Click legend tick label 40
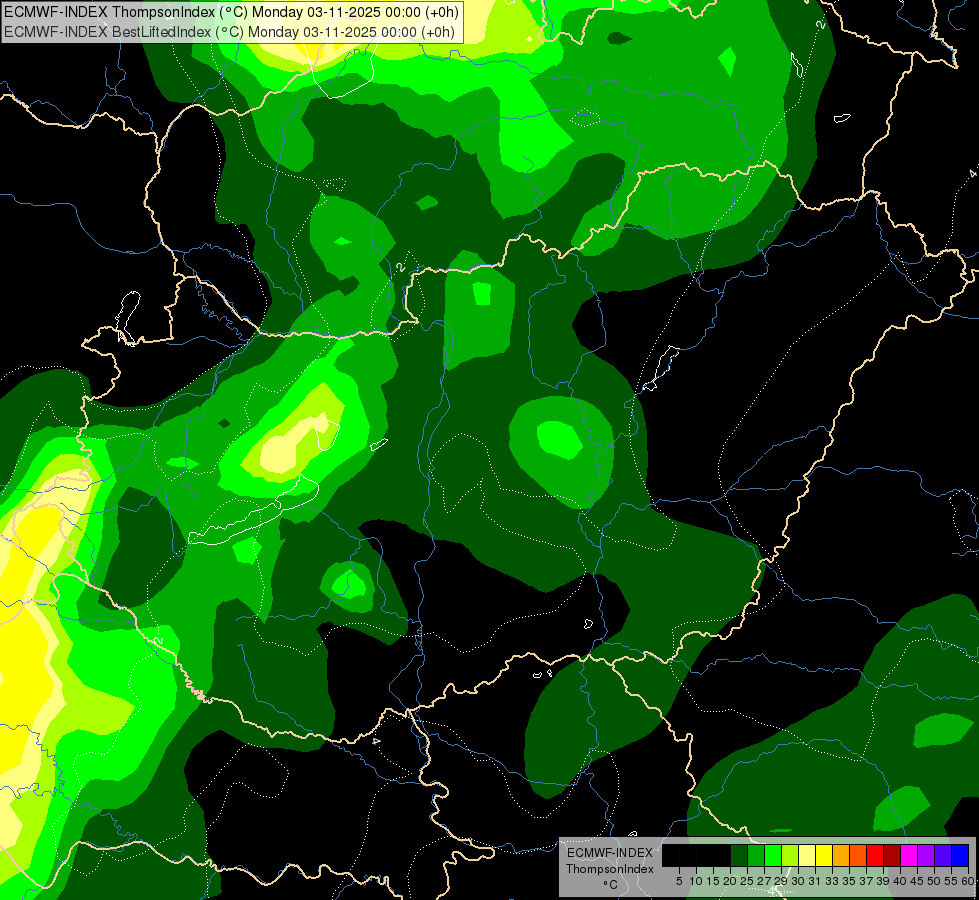The width and height of the screenshot is (979, 900). [900, 881]
